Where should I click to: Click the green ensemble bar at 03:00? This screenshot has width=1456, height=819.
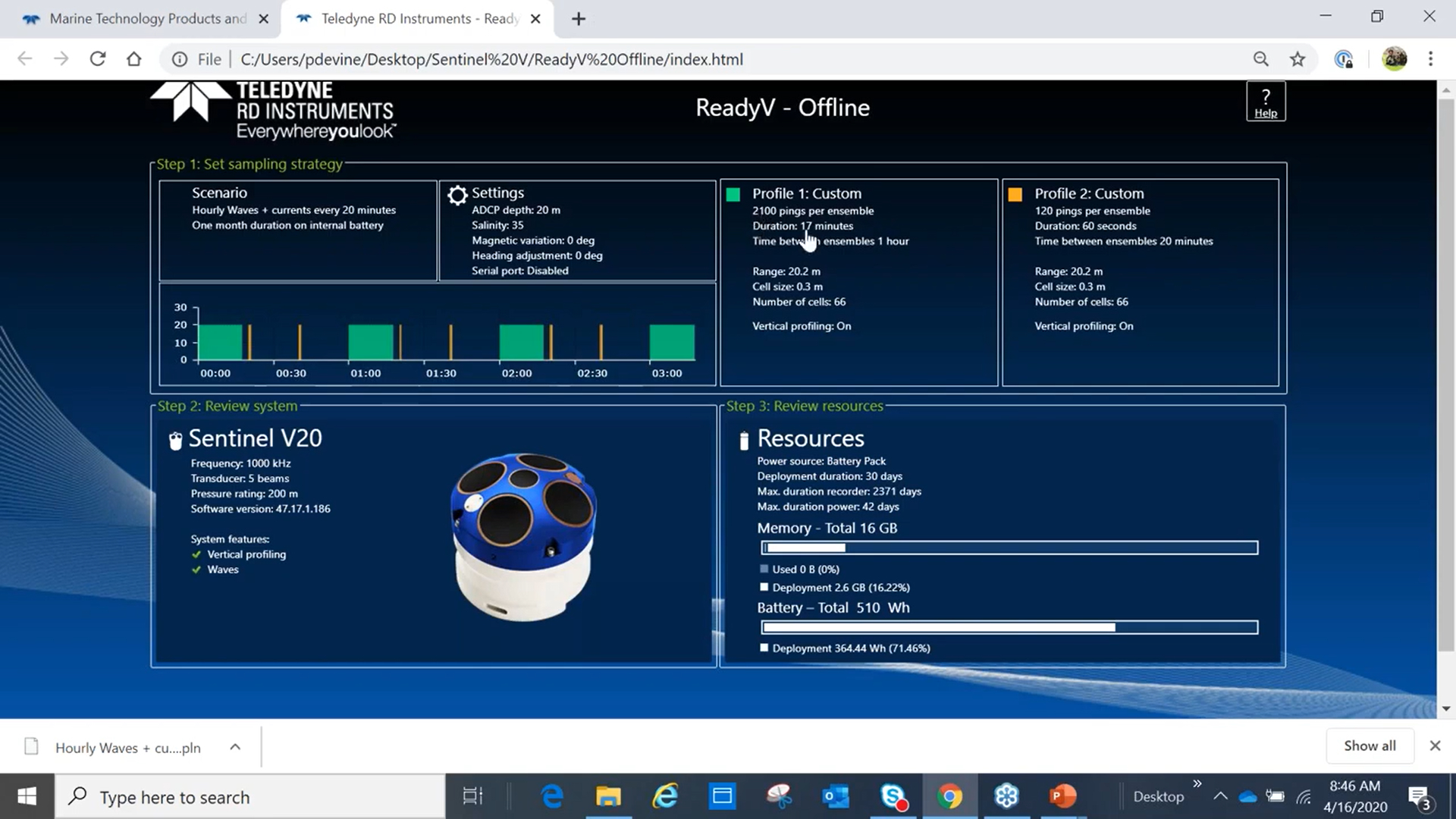[672, 342]
